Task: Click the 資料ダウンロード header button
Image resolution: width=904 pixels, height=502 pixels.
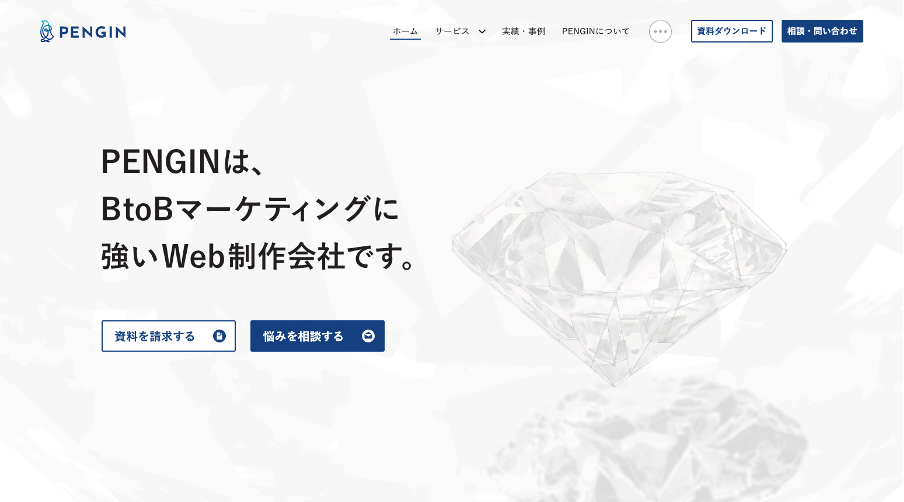Action: click(732, 31)
